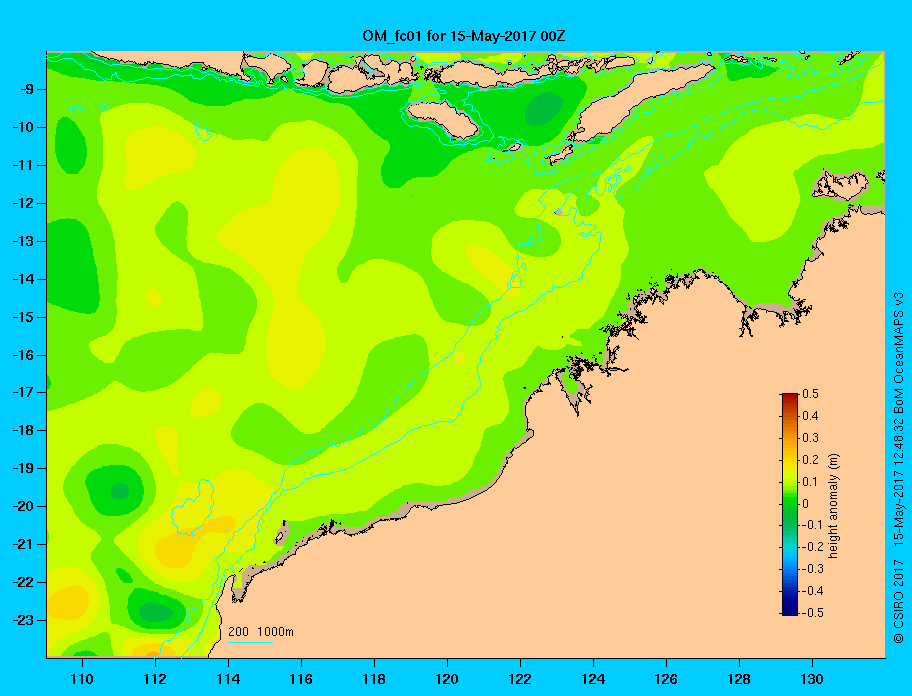Click the latitude label -9
This screenshot has height=696, width=912.
[25, 90]
